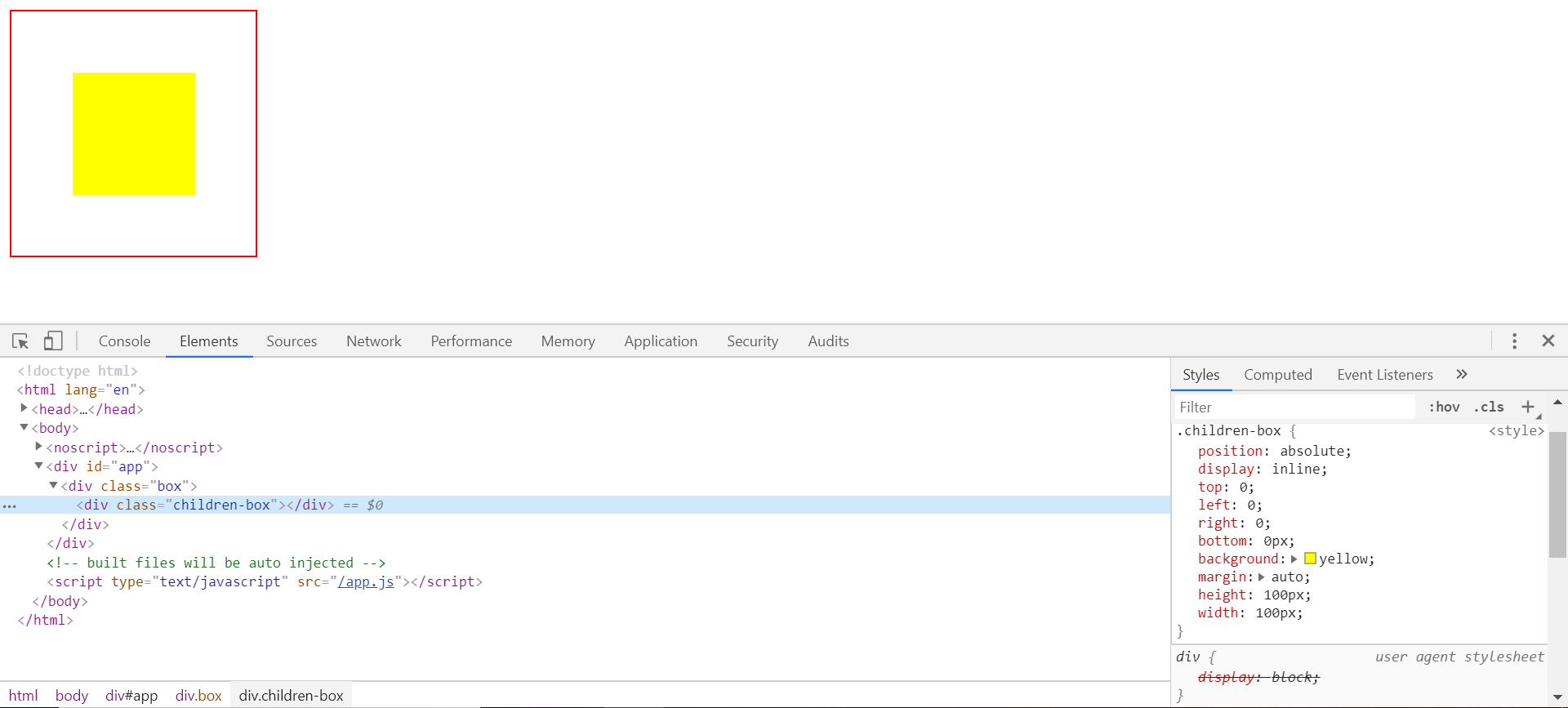Select the Styles sidebar tab
1568x708 pixels.
[1201, 375]
